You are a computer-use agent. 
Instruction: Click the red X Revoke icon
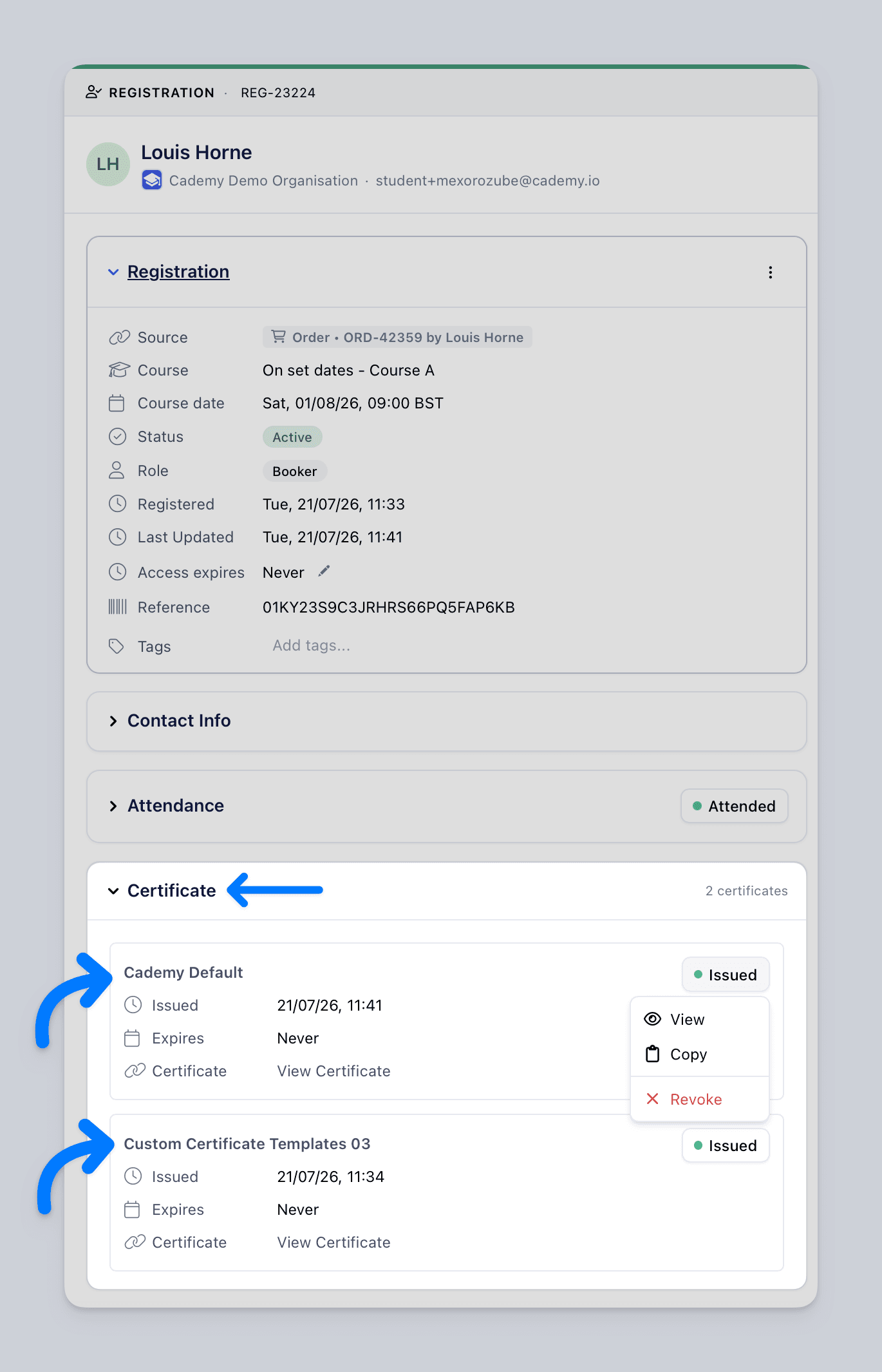point(652,1099)
